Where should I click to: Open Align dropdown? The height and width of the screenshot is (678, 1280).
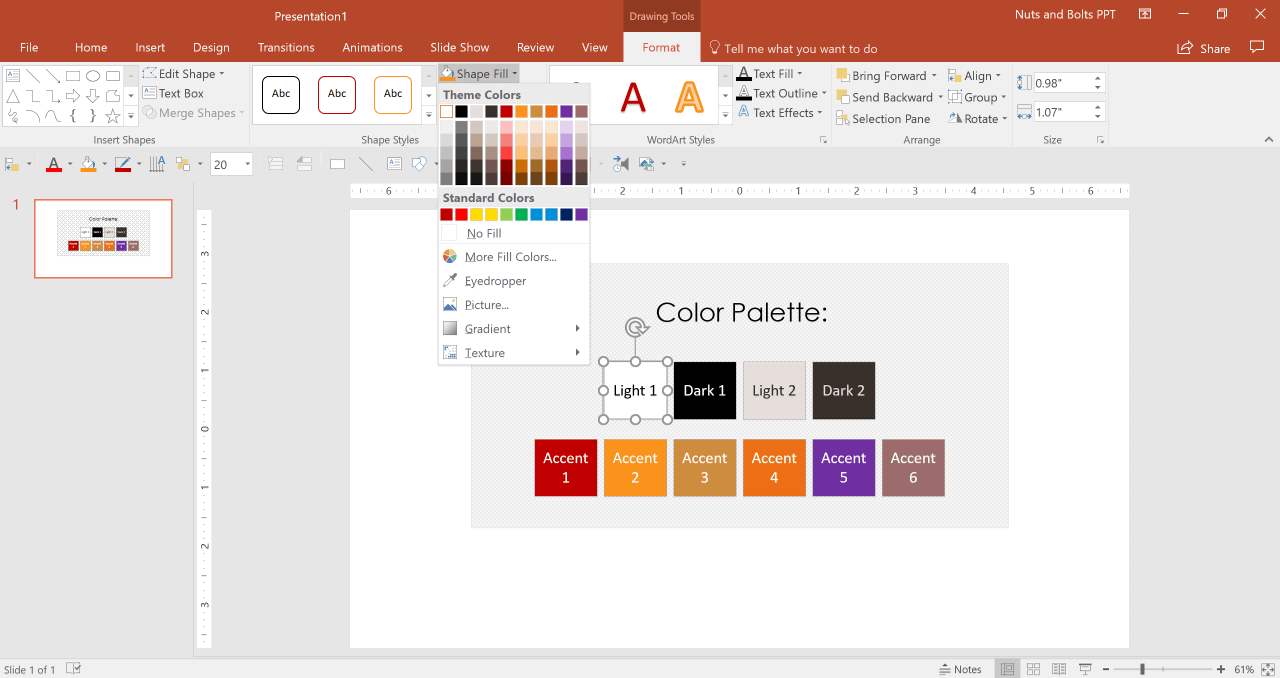(975, 75)
